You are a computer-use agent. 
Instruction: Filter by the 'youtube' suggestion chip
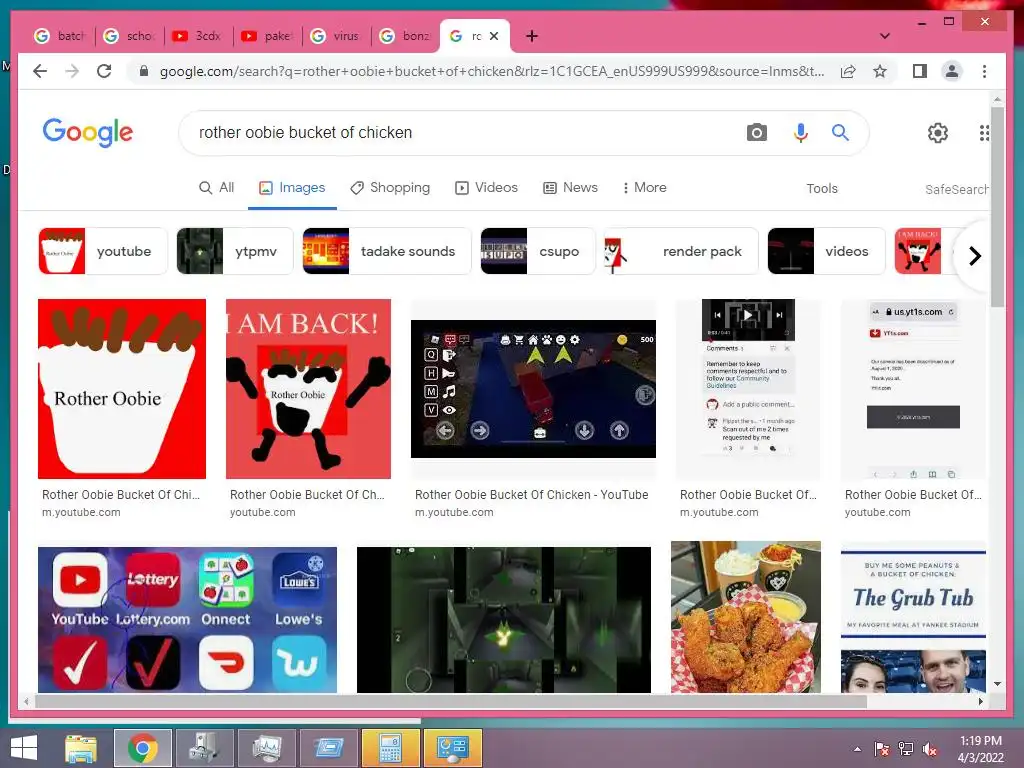tap(103, 251)
